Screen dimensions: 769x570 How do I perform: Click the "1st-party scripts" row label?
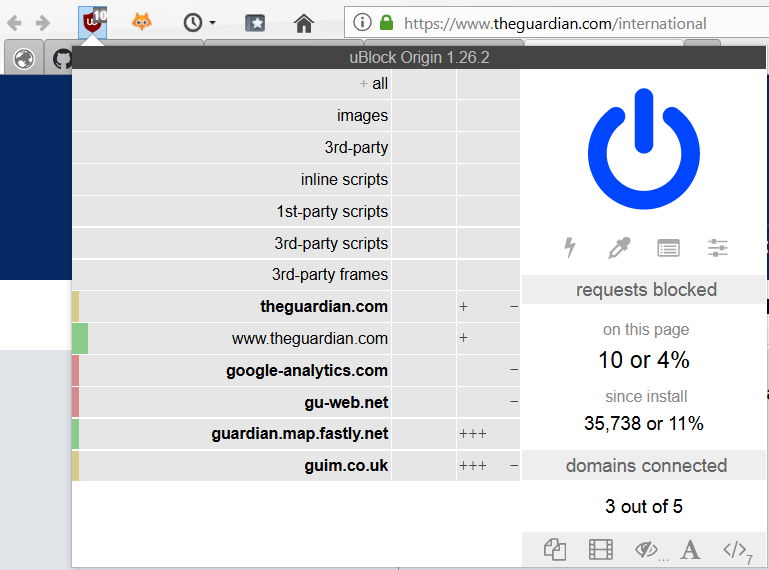click(332, 211)
